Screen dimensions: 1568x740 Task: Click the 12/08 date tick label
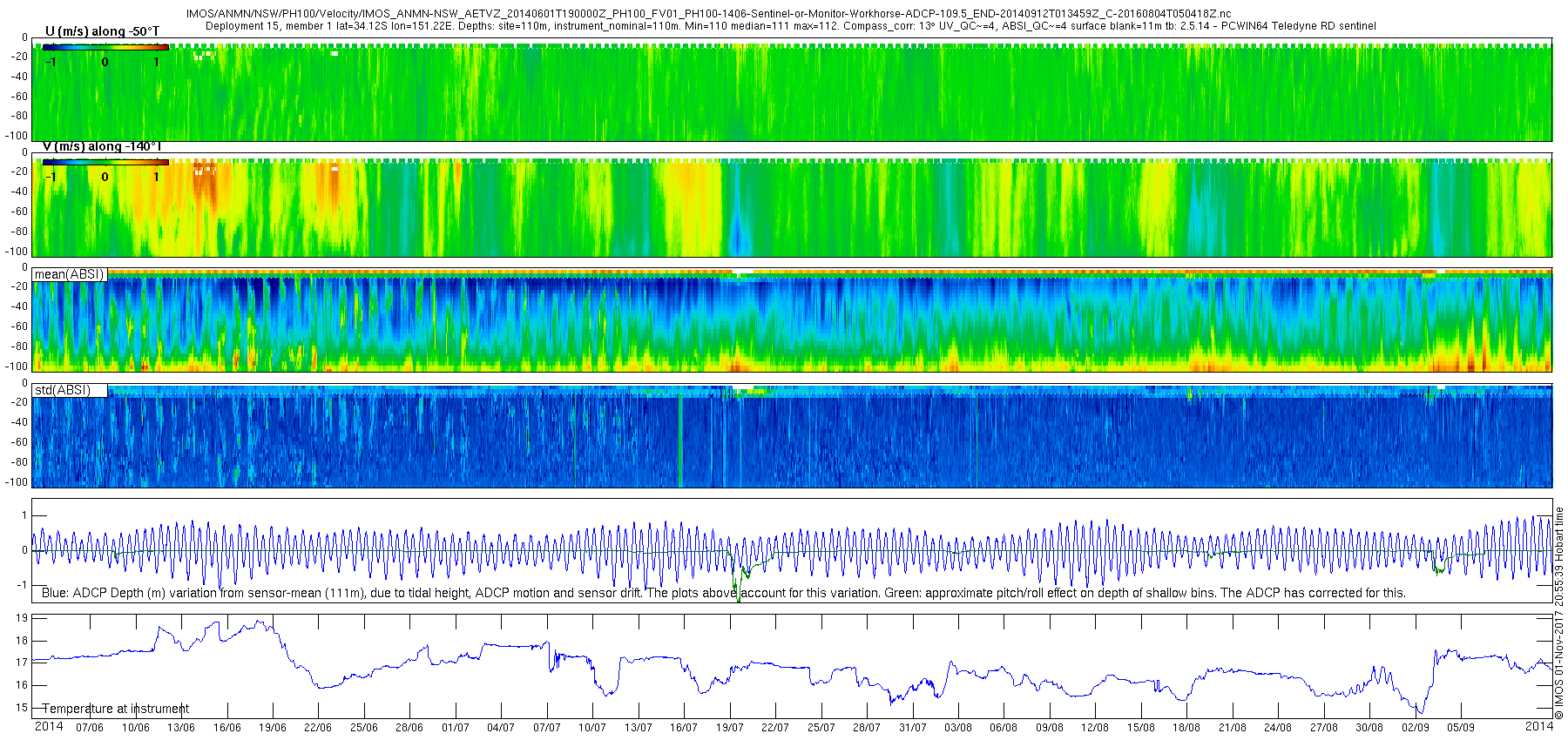1095,728
